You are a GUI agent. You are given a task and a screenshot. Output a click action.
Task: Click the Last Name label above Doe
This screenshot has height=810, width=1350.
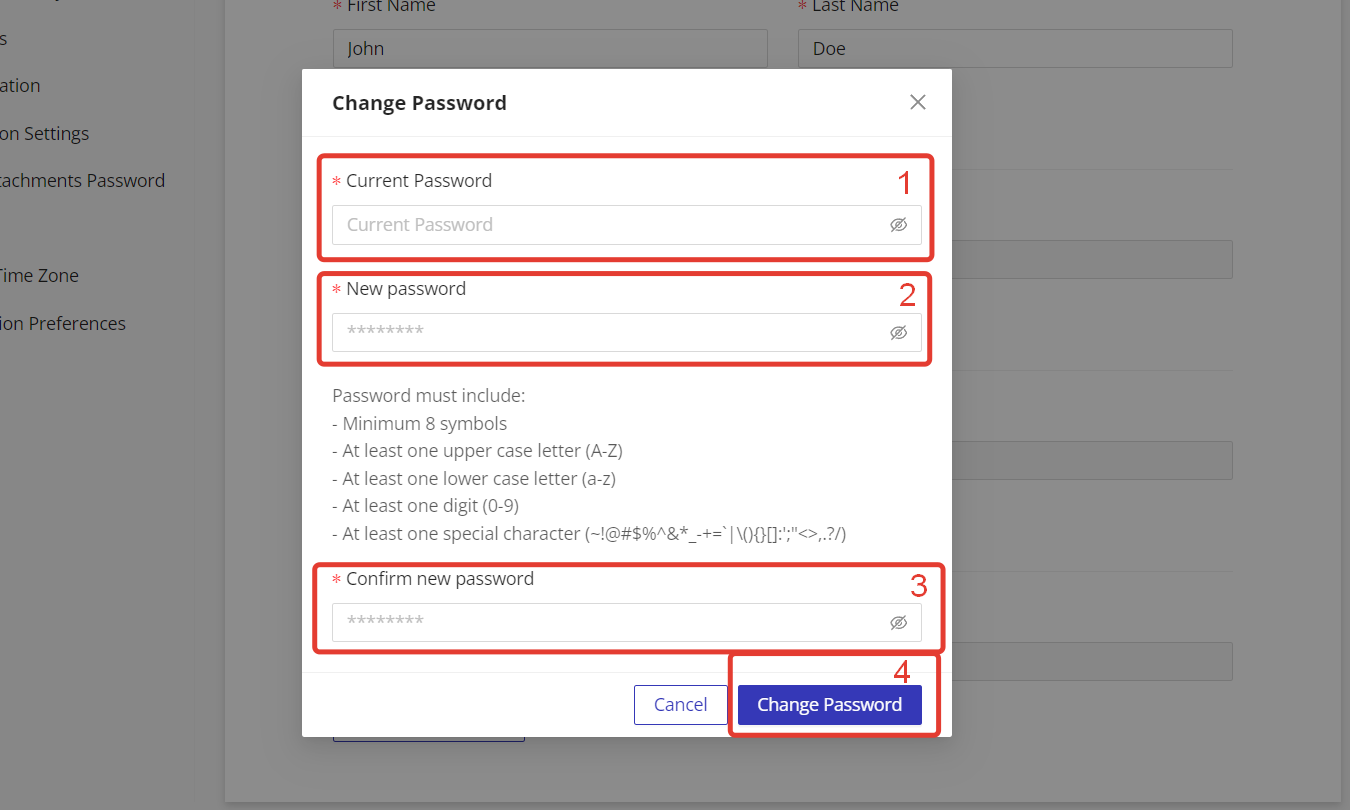click(855, 7)
